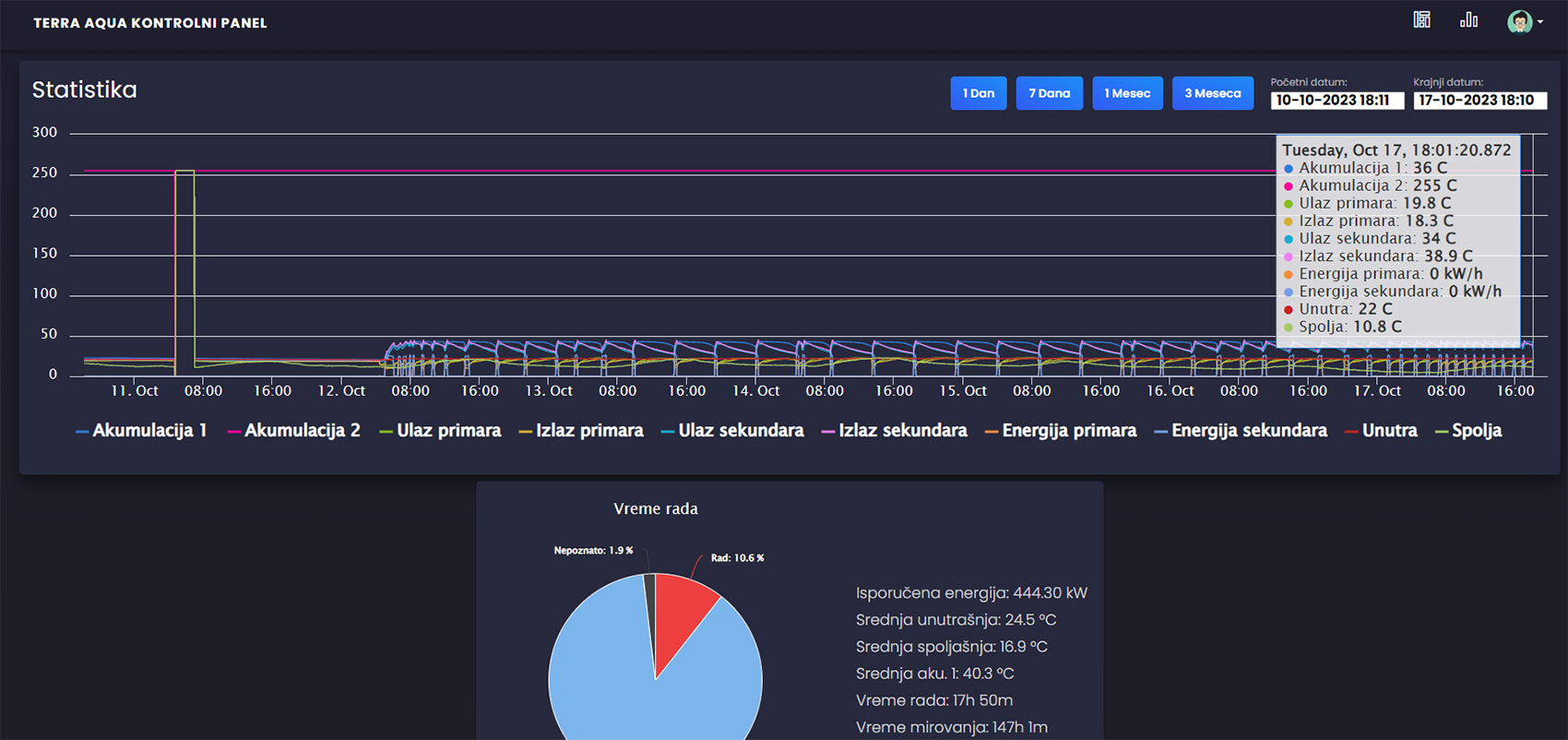Toggle Akumulacija 1 series in legend
1568x740 pixels.
point(141,431)
